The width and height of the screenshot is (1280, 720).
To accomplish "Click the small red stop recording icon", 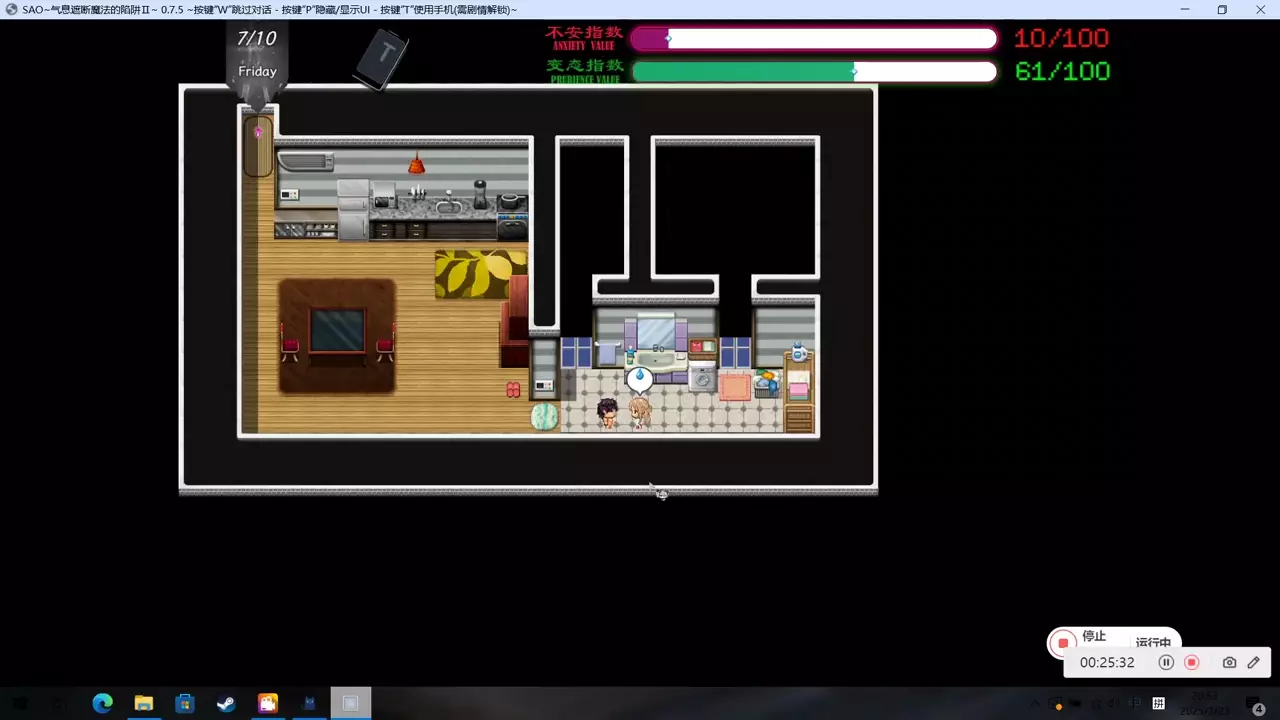I will [x=1191, y=662].
